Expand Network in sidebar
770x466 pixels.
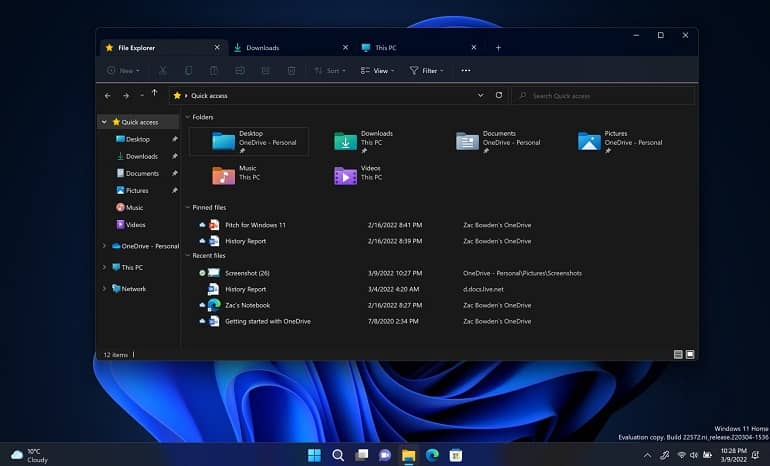(104, 289)
